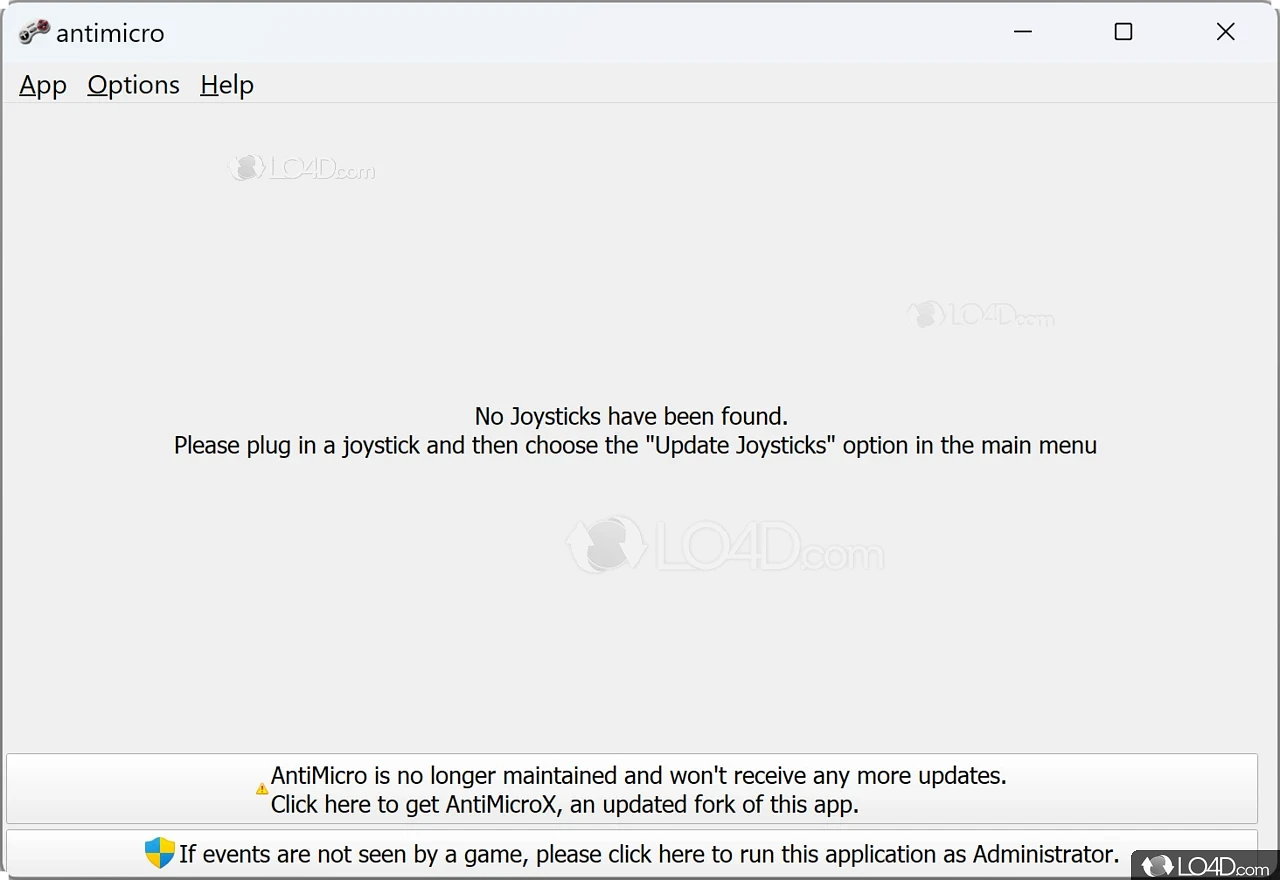The width and height of the screenshot is (1280, 880).
Task: Click the blue and yellow shield icon
Action: (x=160, y=853)
